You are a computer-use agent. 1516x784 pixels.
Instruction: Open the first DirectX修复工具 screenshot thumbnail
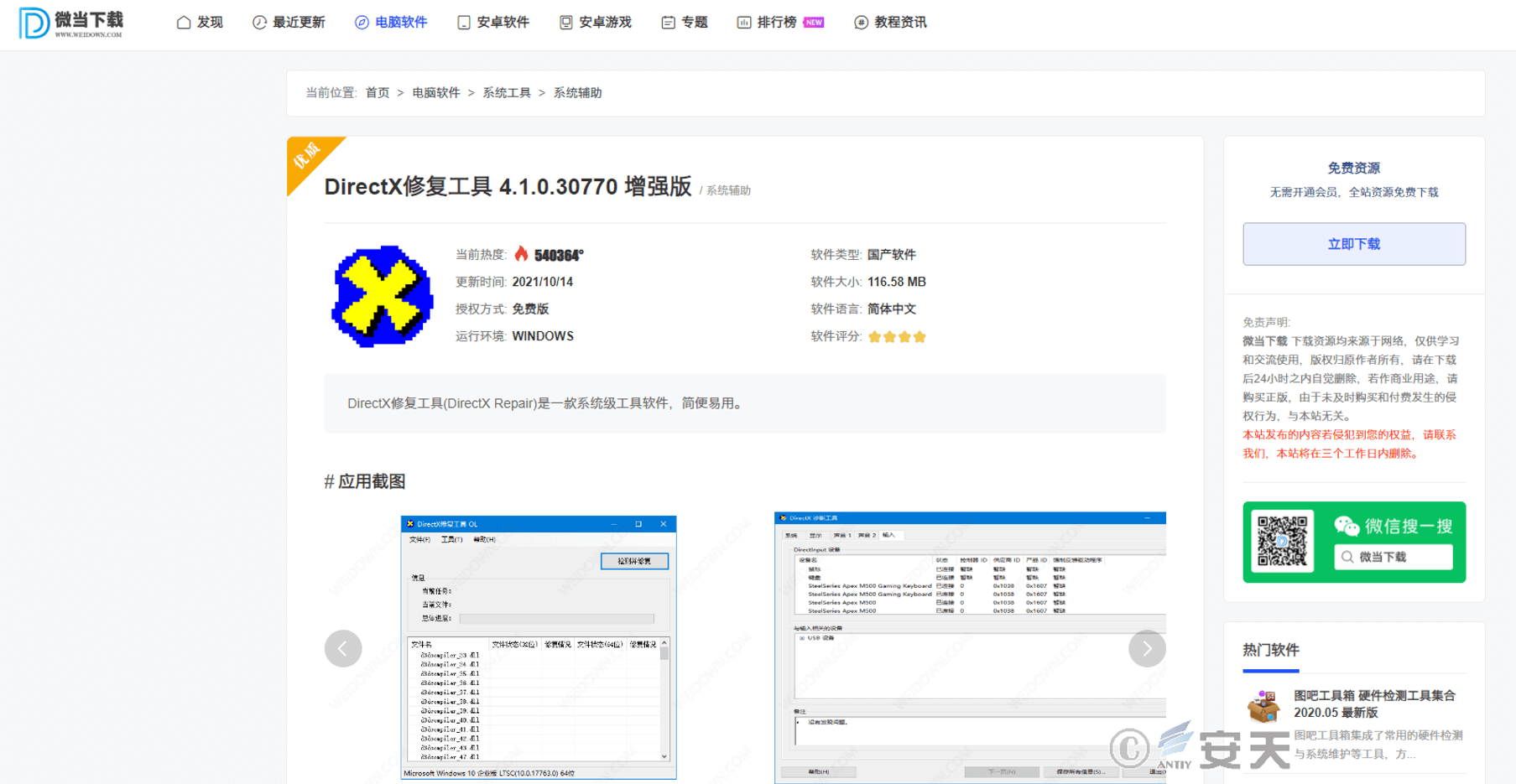pyautogui.click(x=539, y=647)
